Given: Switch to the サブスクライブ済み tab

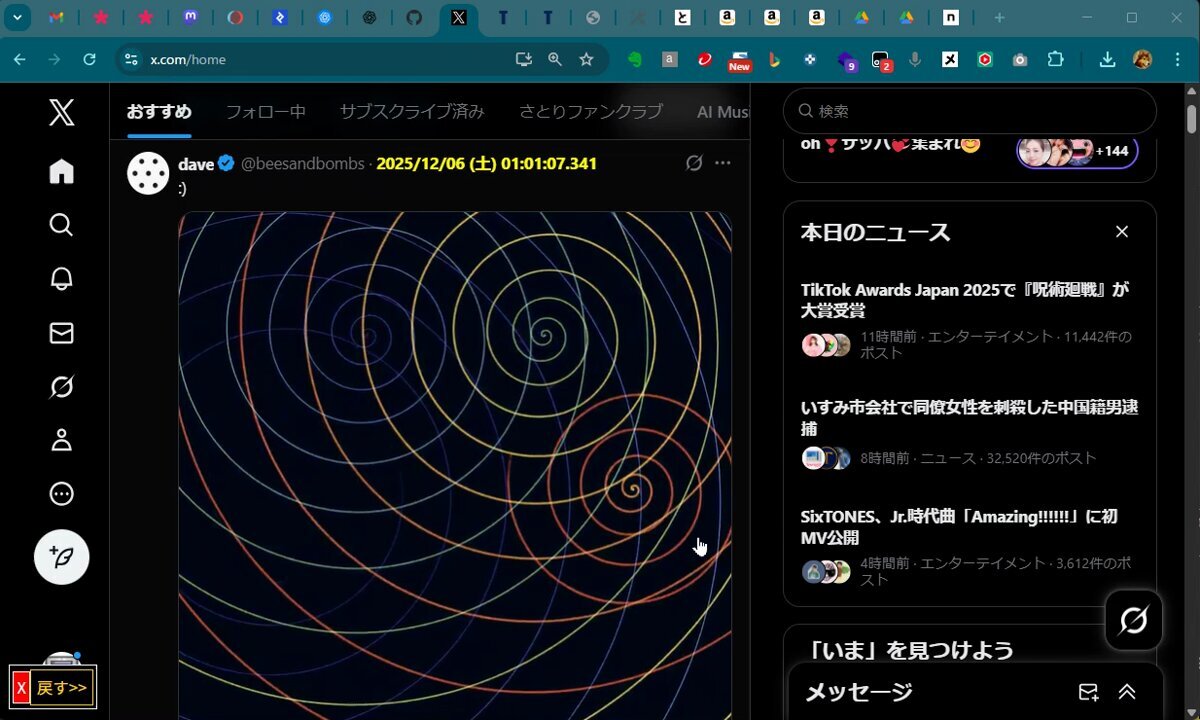Looking at the screenshot, I should pos(412,112).
